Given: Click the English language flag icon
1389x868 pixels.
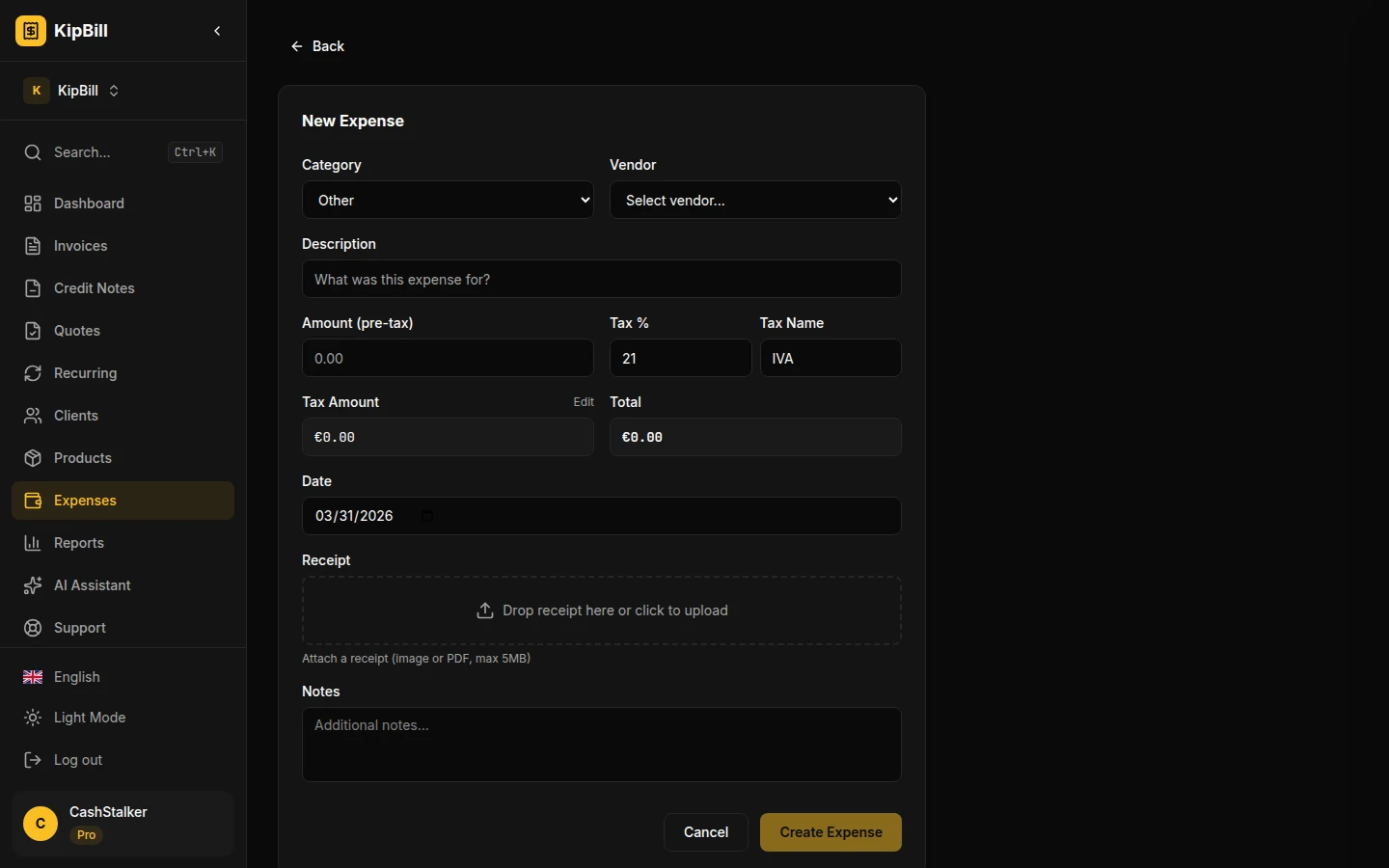Looking at the screenshot, I should click(x=33, y=677).
